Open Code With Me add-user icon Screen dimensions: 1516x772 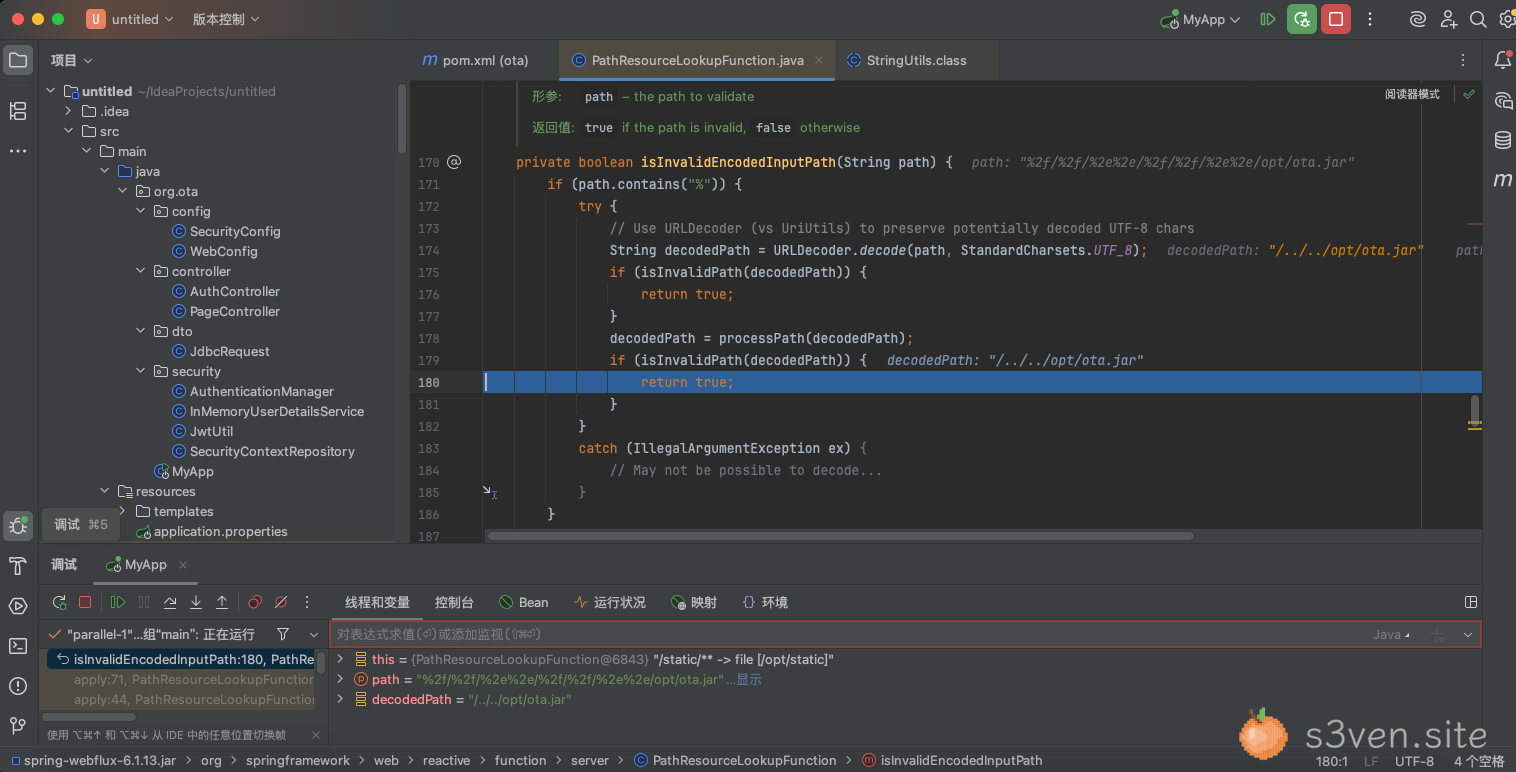tap(1449, 19)
